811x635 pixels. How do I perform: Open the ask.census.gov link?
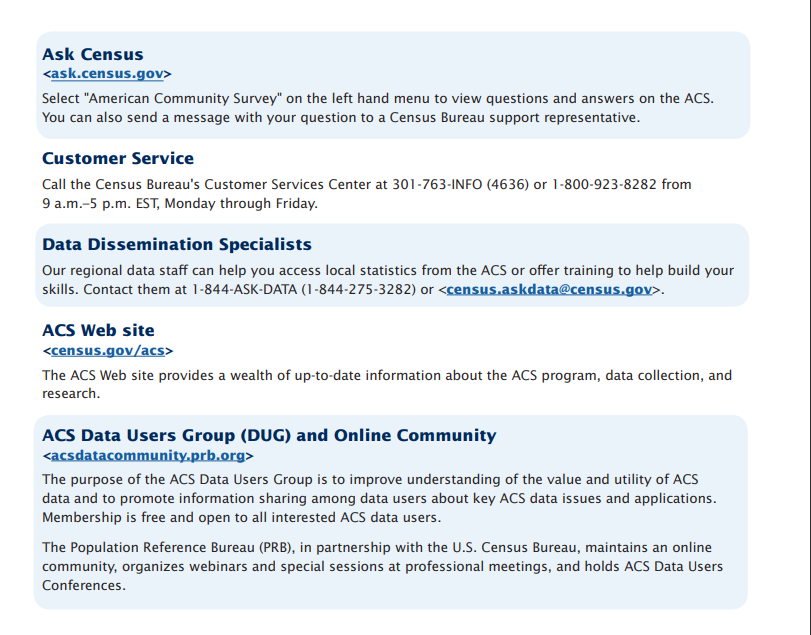coord(107,74)
